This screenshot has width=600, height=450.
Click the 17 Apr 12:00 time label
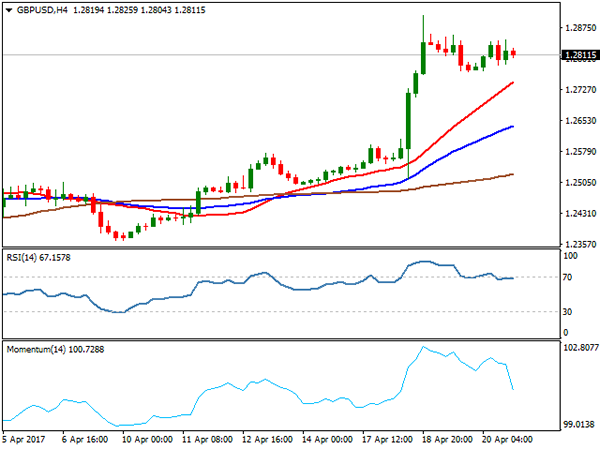[387, 439]
